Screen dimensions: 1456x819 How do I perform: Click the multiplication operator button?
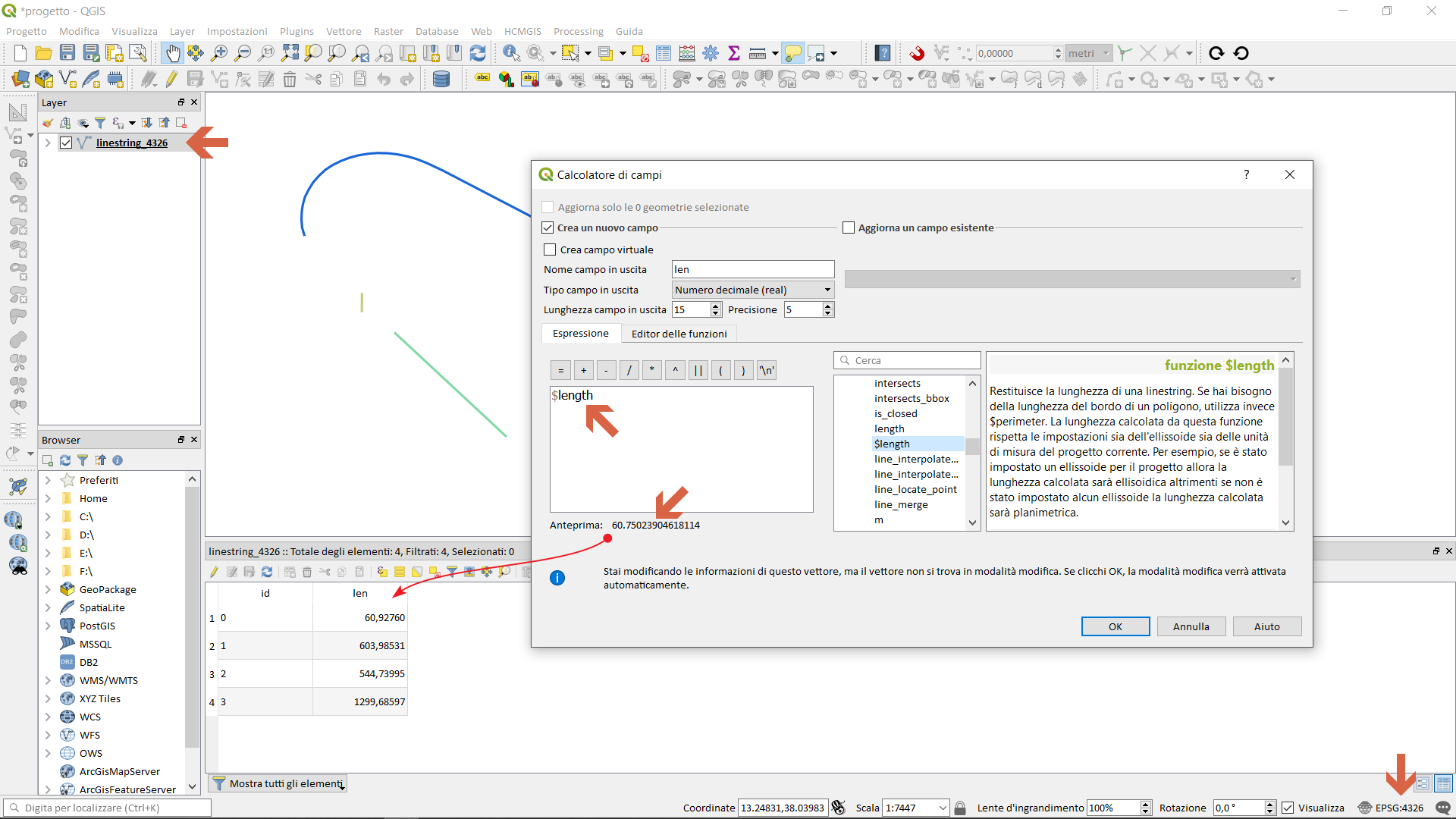pos(651,370)
